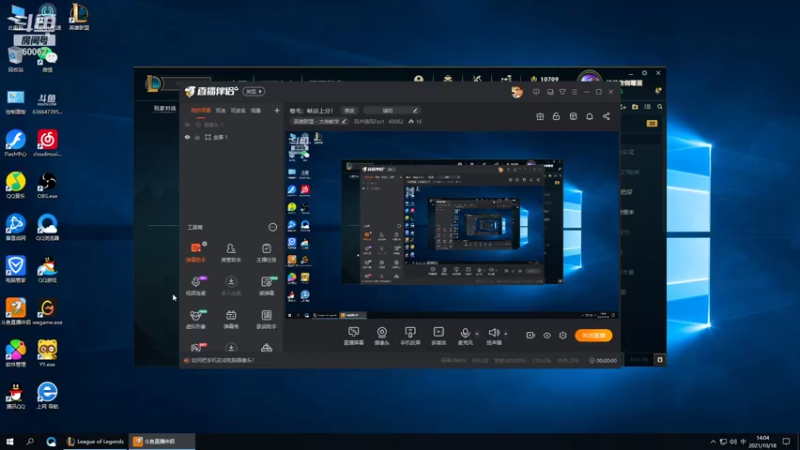The image size is (800, 450).
Task: Switch to the 我的场景 scene tab
Action: (x=200, y=110)
